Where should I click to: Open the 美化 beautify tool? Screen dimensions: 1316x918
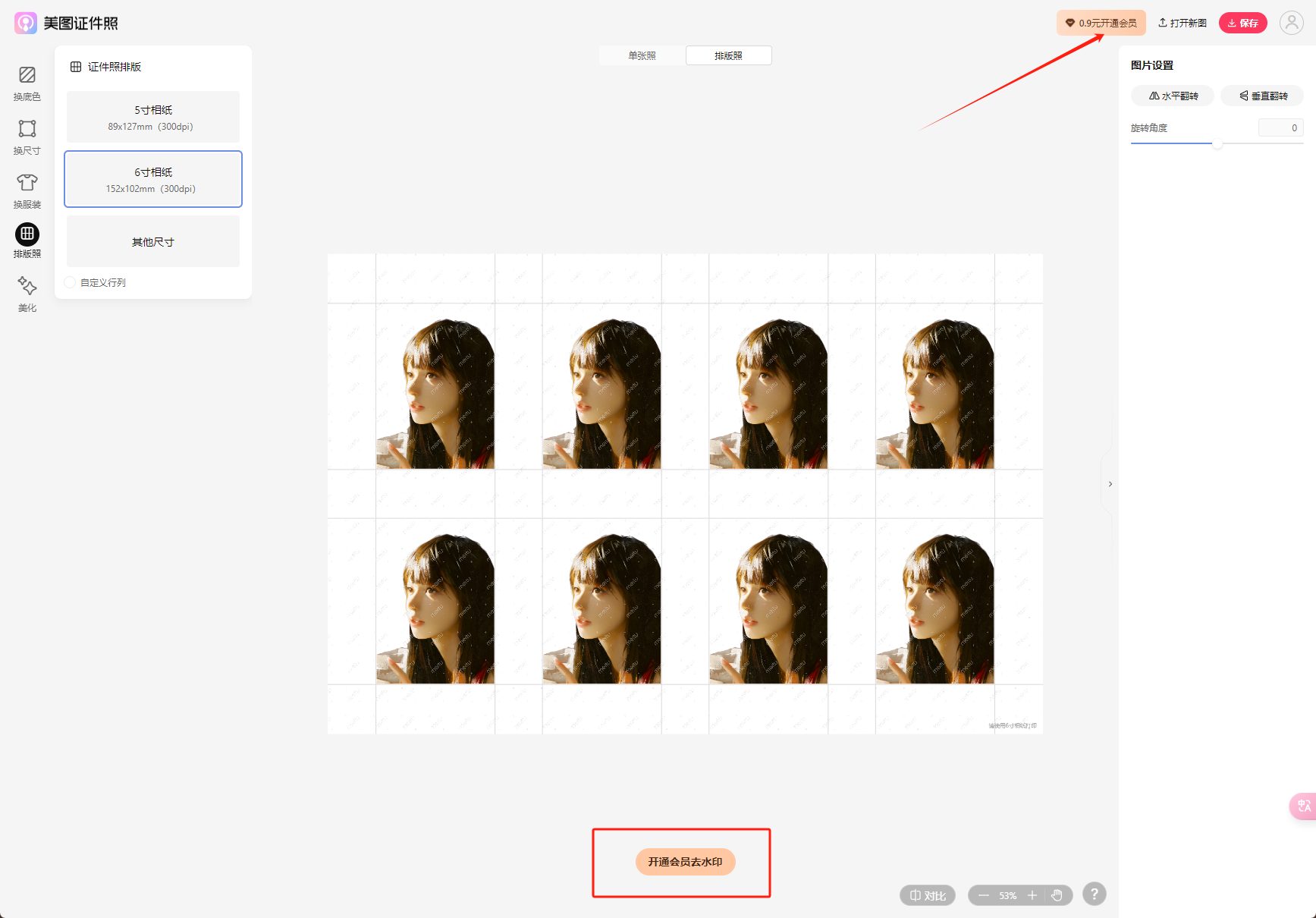(27, 294)
